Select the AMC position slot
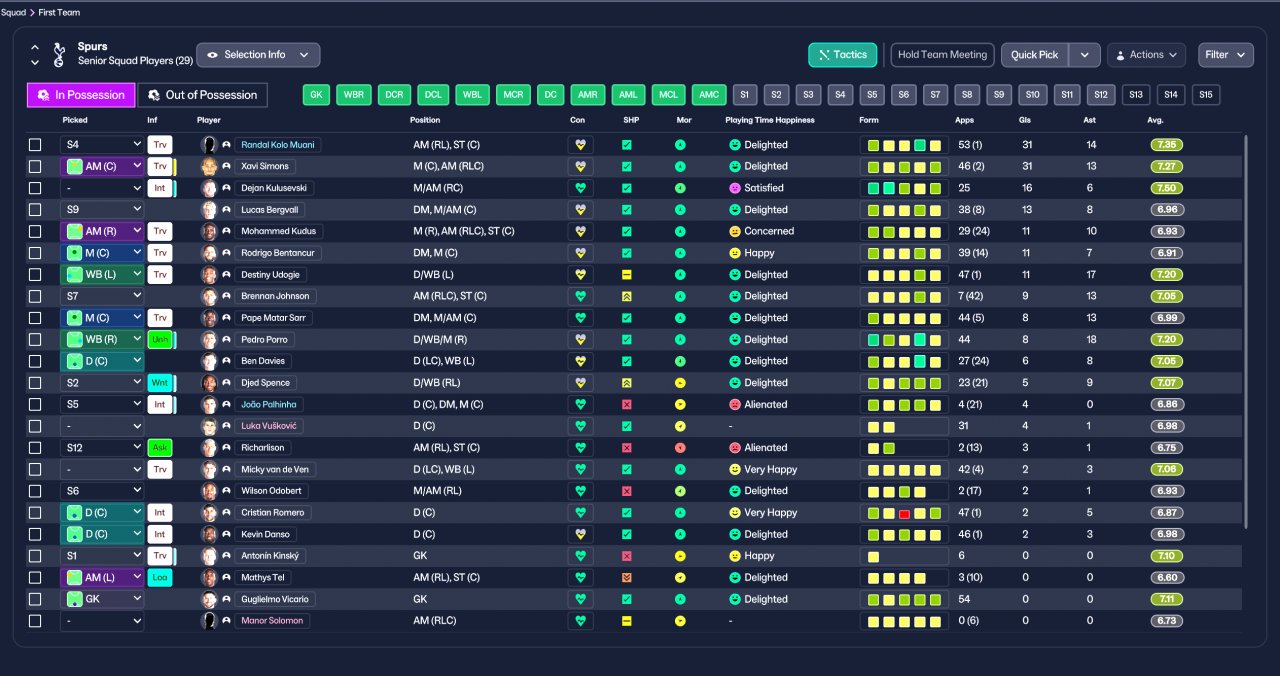This screenshot has height=676, width=1280. pos(709,95)
